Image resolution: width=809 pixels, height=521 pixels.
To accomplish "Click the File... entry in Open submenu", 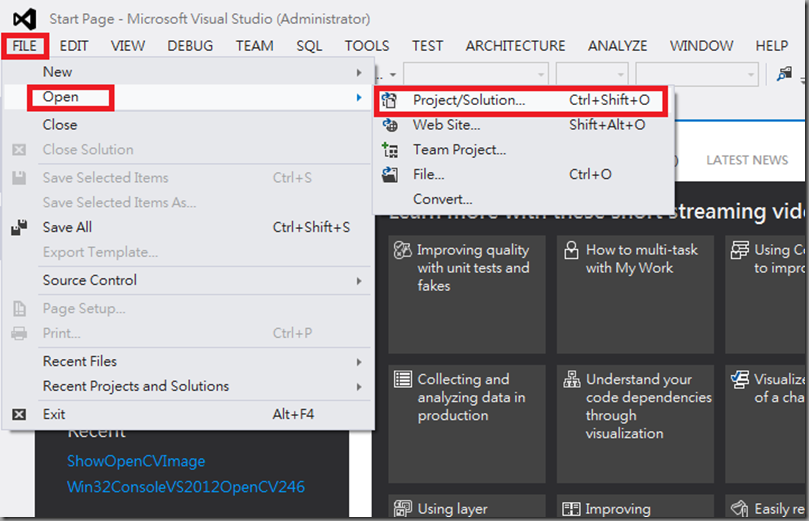I will [523, 174].
